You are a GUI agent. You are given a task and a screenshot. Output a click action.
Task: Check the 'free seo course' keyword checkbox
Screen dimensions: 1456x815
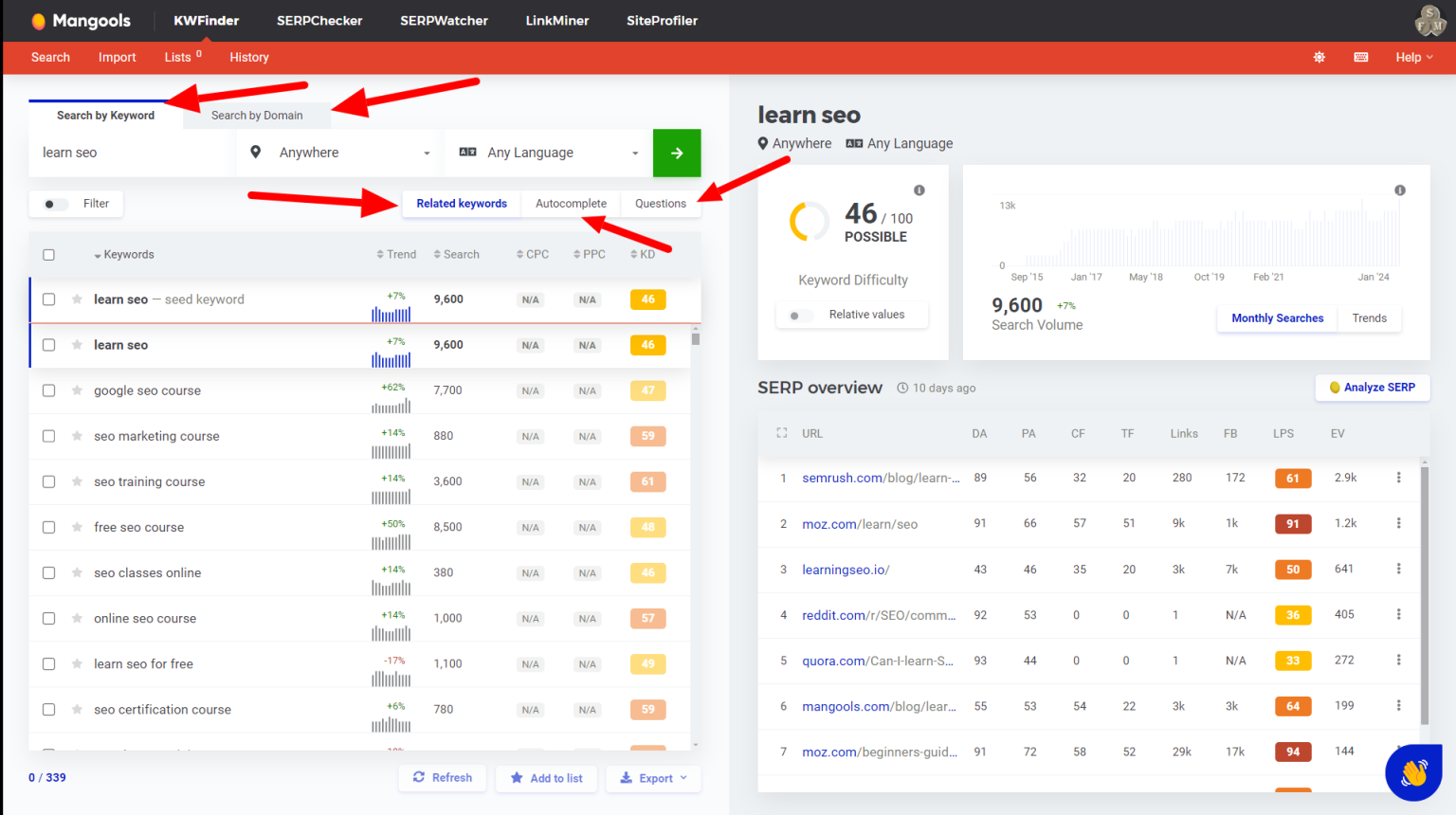(x=48, y=527)
